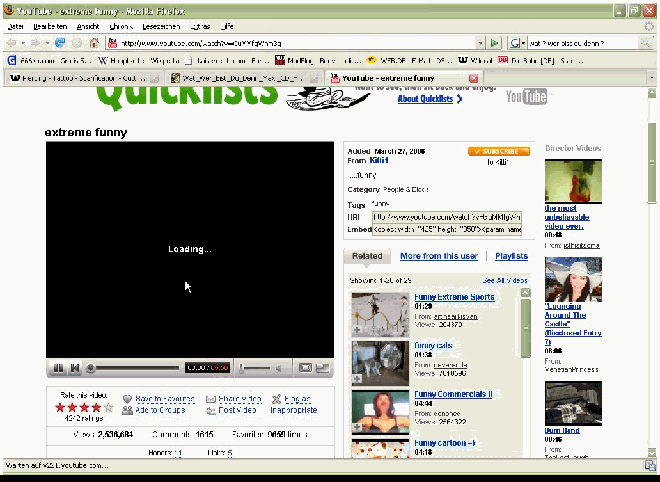Click the YouTube logo at the top of the page
This screenshot has height=482, width=660.
point(527,96)
